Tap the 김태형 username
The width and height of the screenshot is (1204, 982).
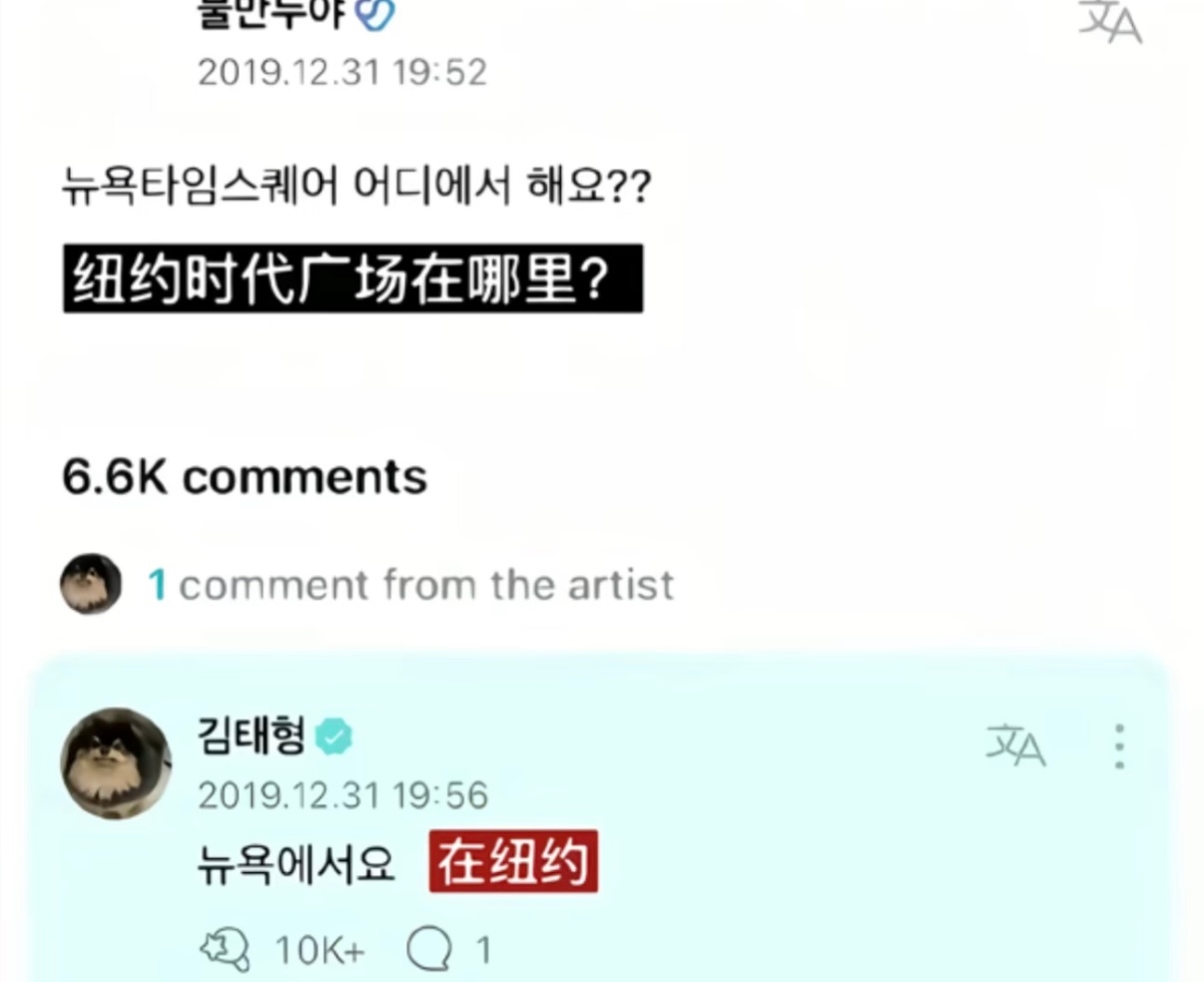(252, 736)
